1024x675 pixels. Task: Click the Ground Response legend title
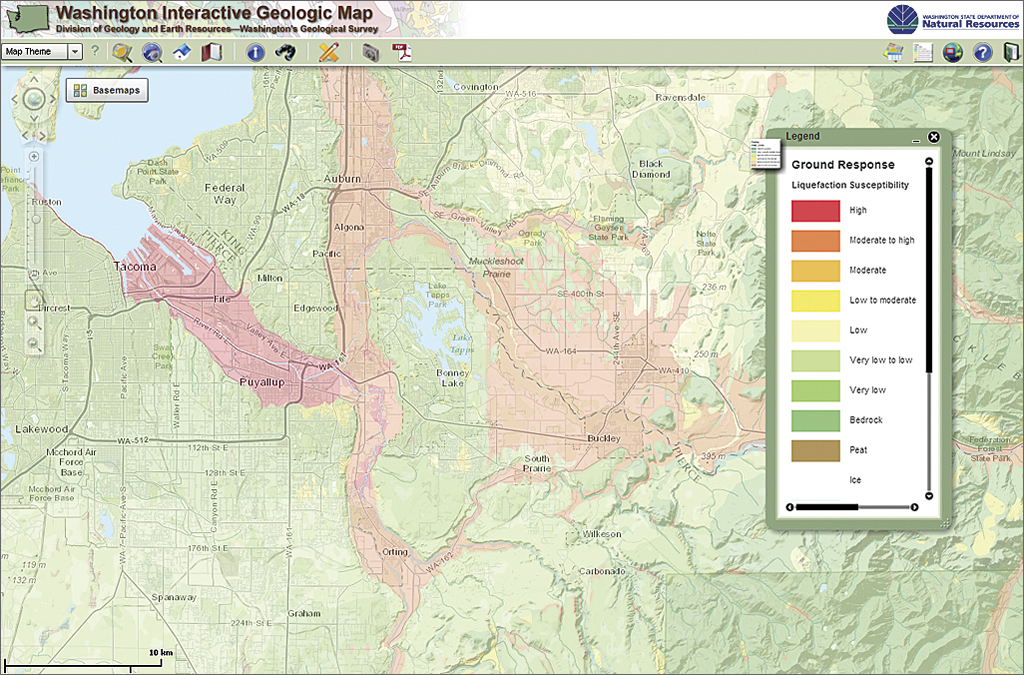[842, 165]
